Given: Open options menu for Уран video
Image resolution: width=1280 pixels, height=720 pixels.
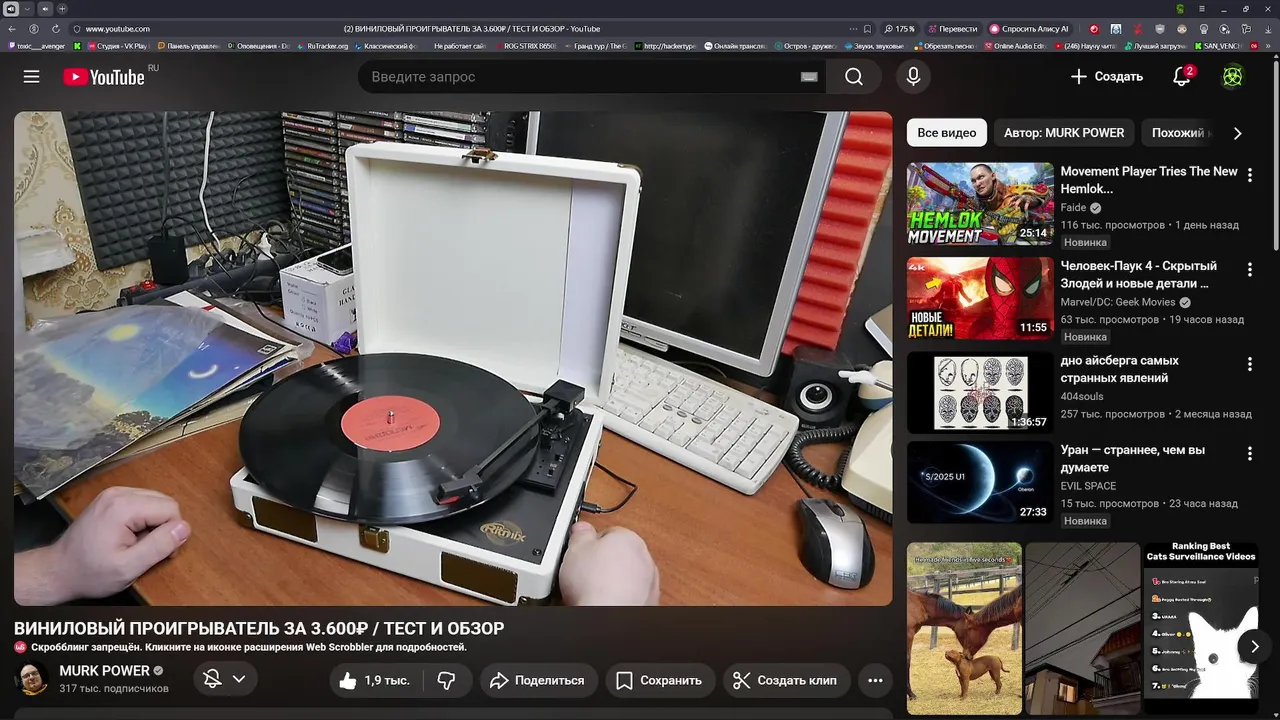Looking at the screenshot, I should pos(1249,453).
